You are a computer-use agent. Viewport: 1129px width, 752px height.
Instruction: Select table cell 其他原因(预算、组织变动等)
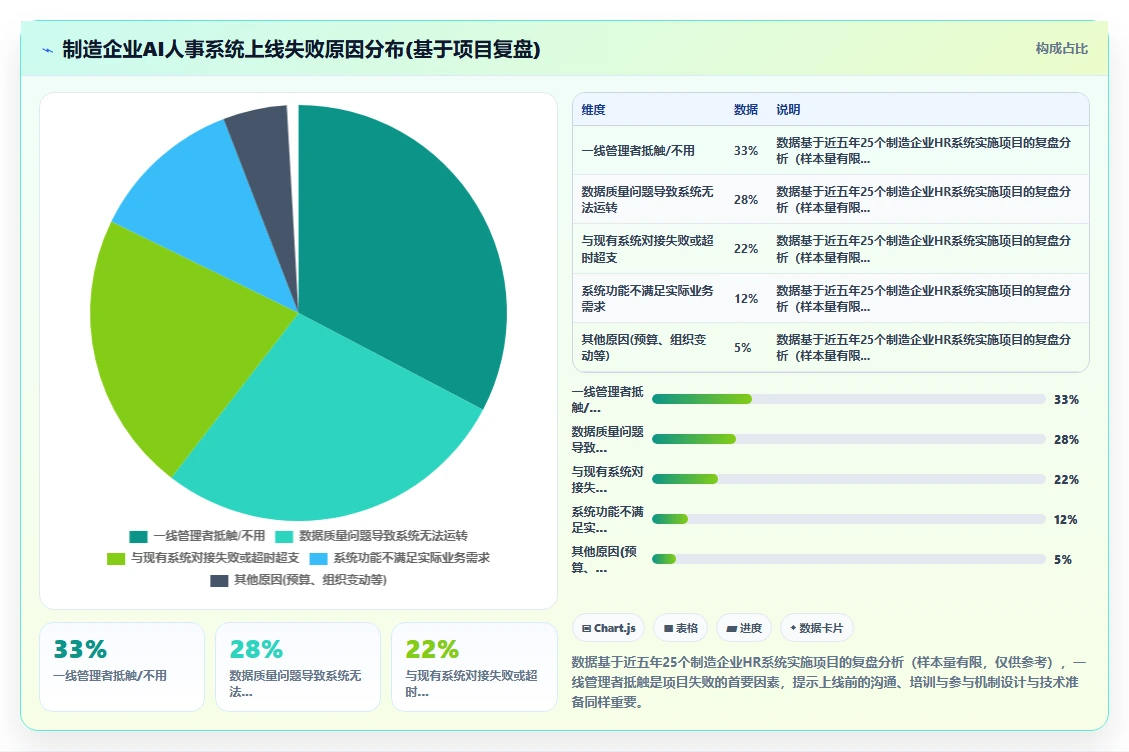(x=648, y=347)
